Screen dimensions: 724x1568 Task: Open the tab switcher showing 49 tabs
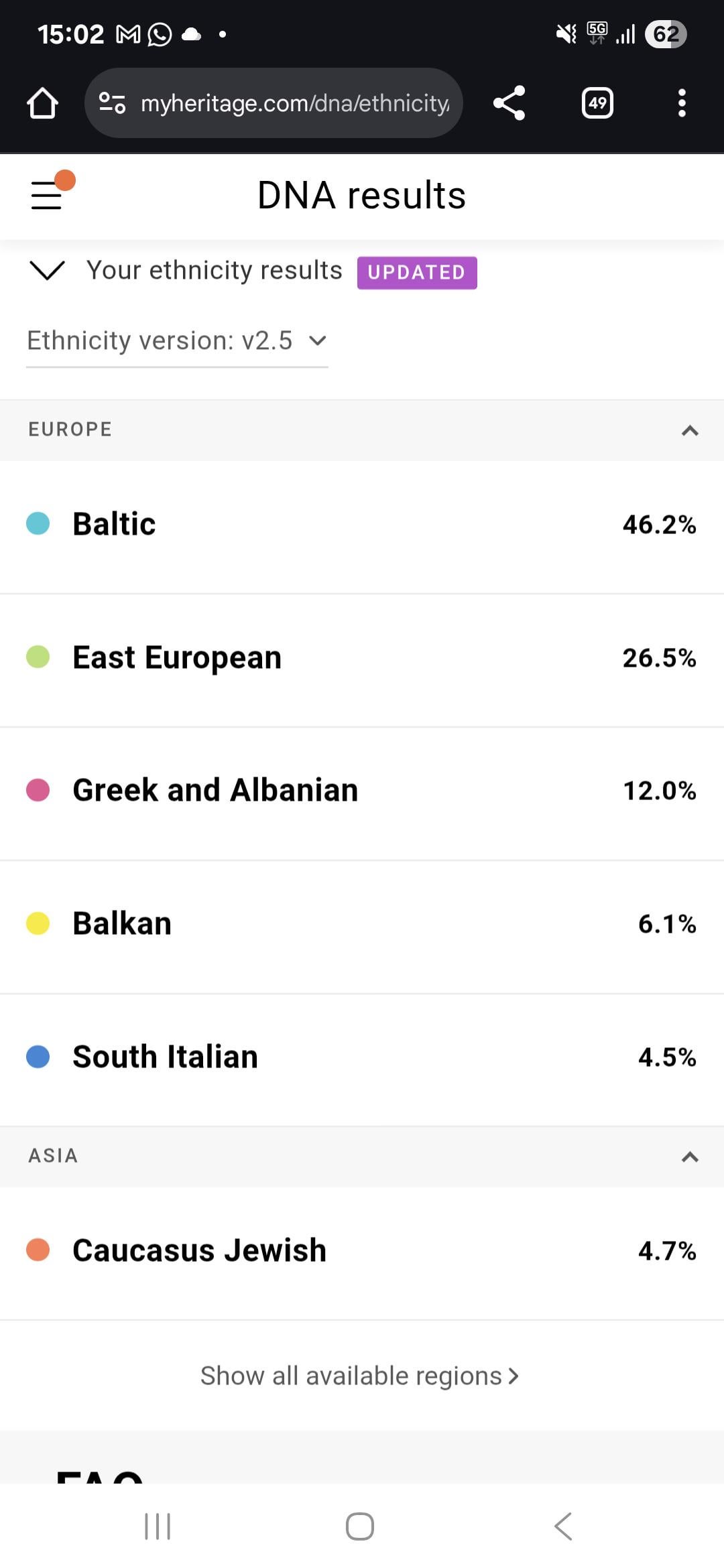click(597, 103)
